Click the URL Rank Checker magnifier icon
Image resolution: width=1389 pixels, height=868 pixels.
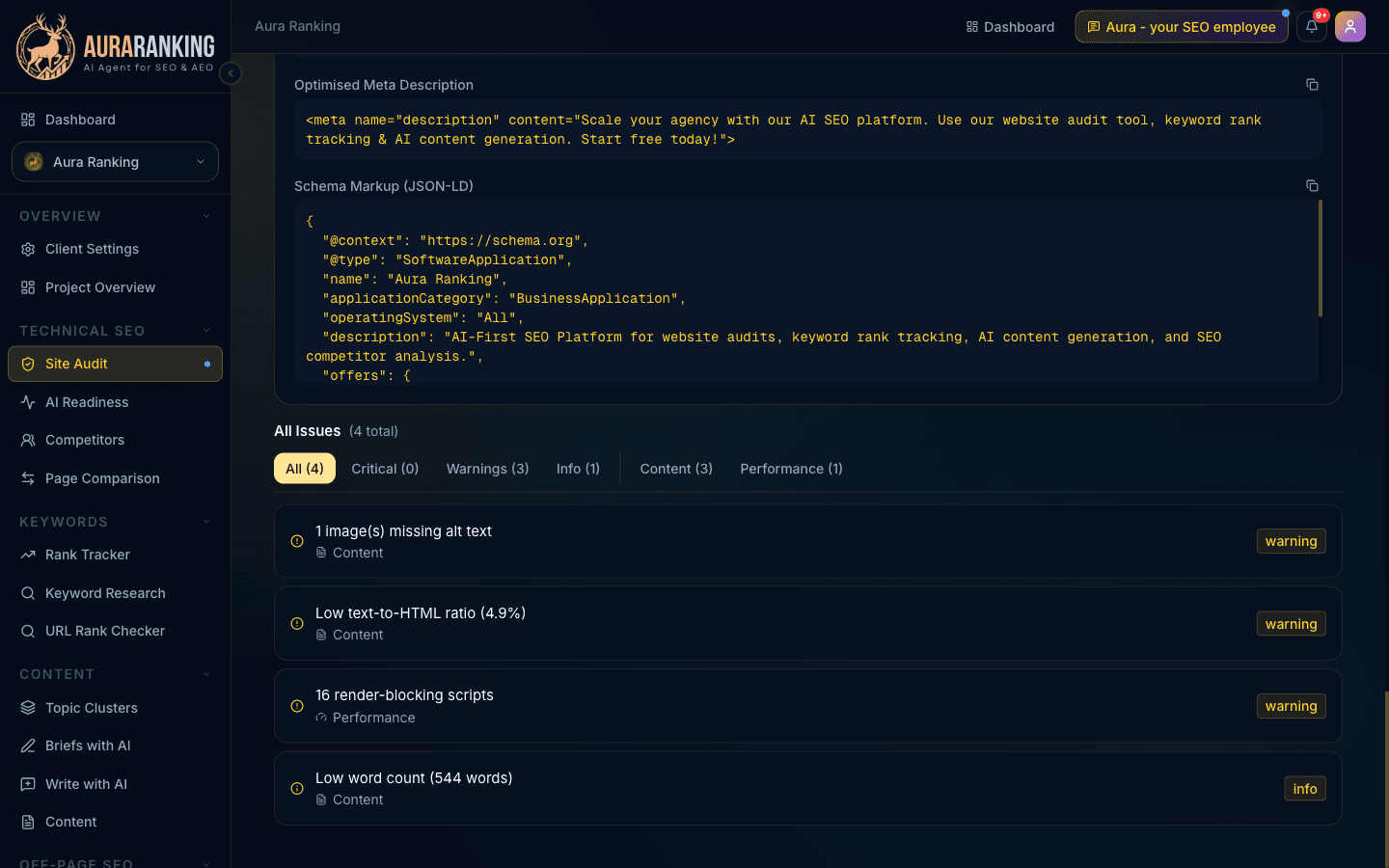point(28,631)
